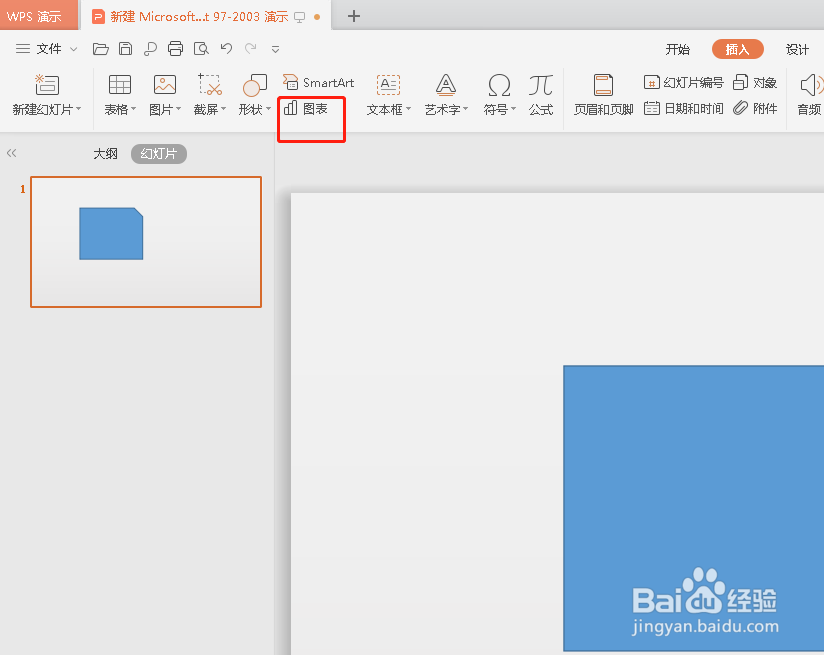Click the undo arrow icon
The width and height of the screenshot is (824, 655).
point(226,49)
